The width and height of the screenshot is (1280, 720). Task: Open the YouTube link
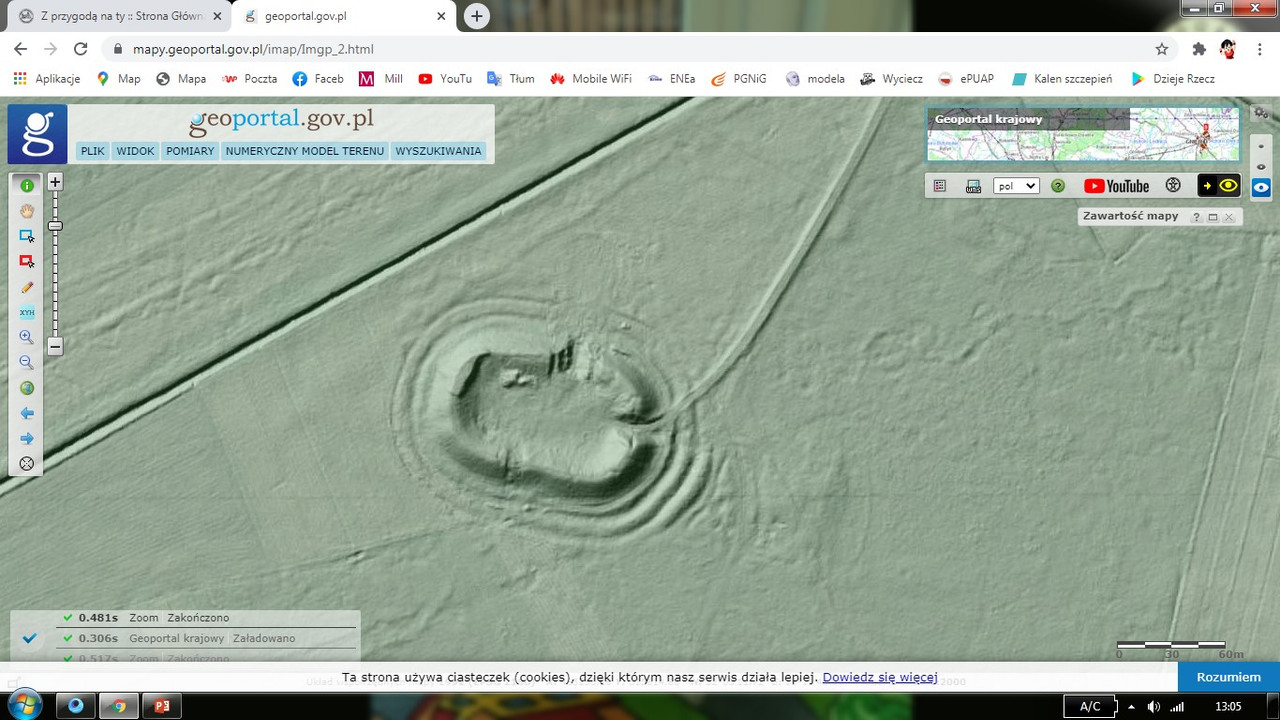point(1116,186)
